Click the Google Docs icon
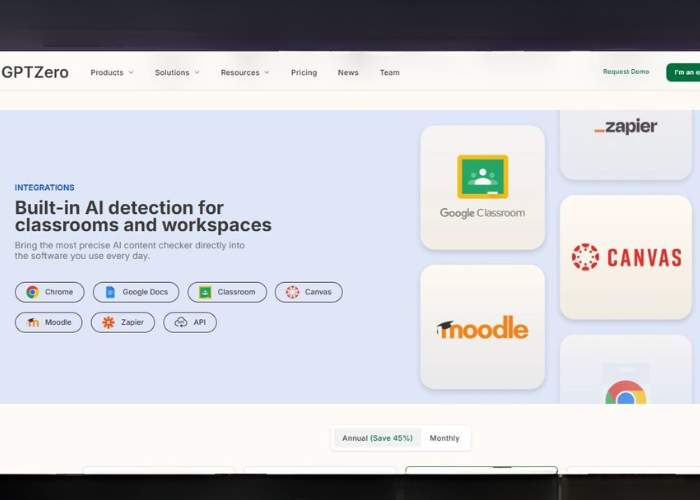Screen dimensions: 700x500 110,292
